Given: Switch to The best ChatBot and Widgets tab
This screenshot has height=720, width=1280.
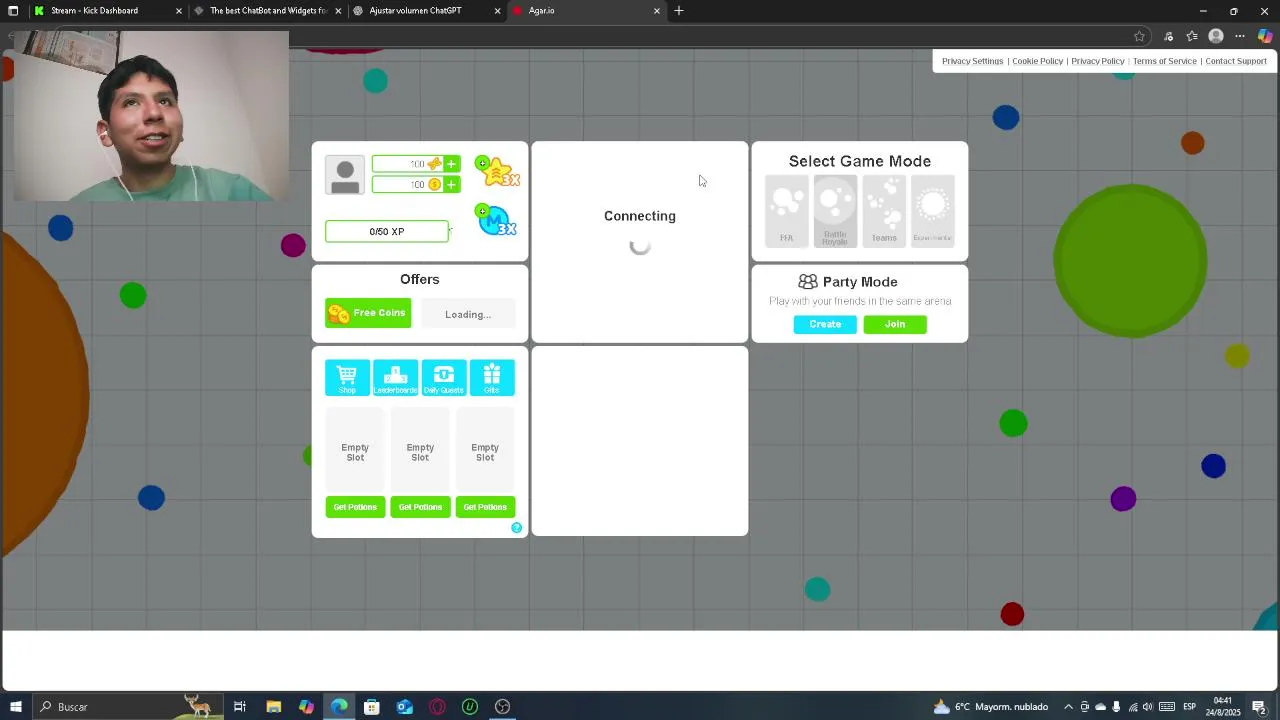Looking at the screenshot, I should pyautogui.click(x=267, y=11).
